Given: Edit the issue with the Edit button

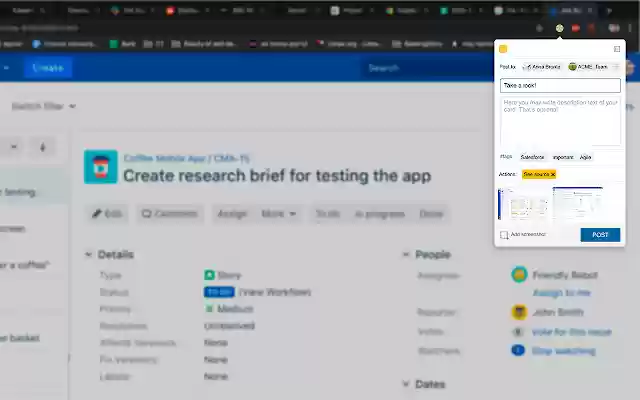Looking at the screenshot, I should coord(107,214).
